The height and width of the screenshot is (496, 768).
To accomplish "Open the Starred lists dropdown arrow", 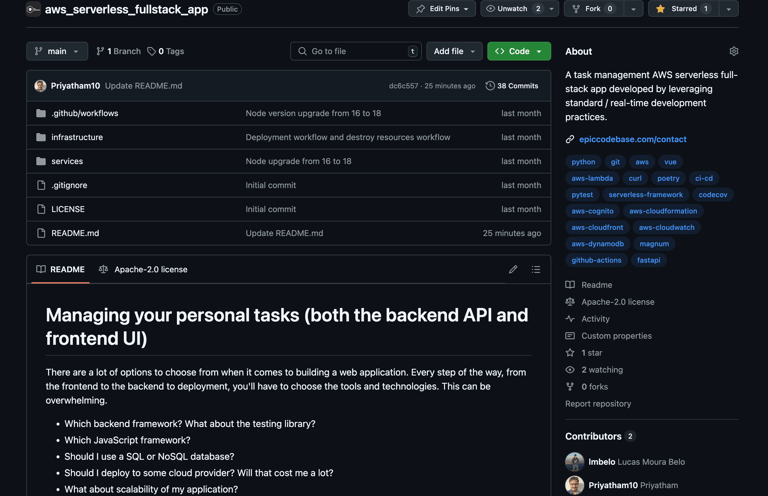I will 728,9.
